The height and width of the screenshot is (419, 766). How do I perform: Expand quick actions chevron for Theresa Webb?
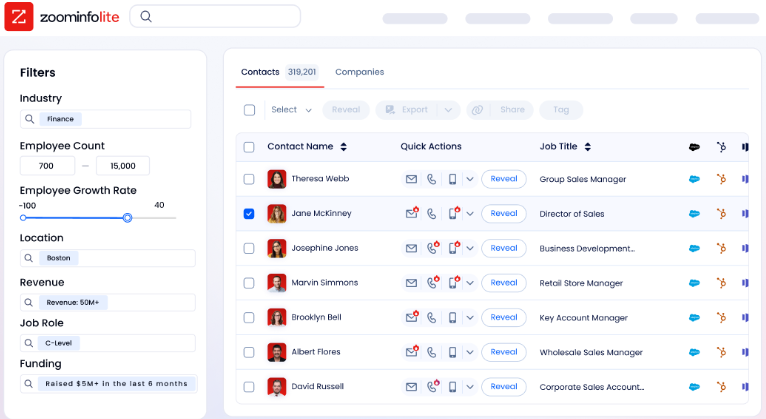pyautogui.click(x=470, y=179)
